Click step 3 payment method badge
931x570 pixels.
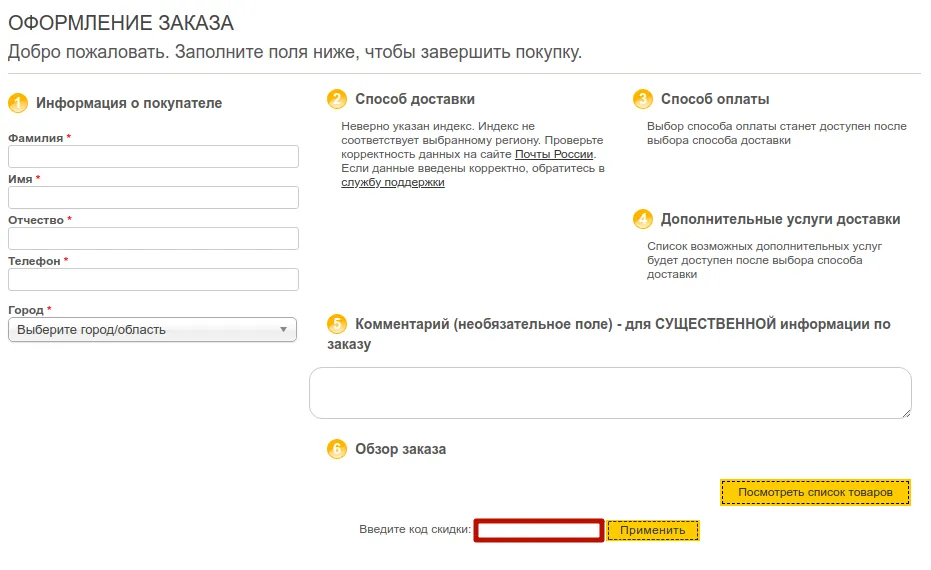pyautogui.click(x=642, y=99)
